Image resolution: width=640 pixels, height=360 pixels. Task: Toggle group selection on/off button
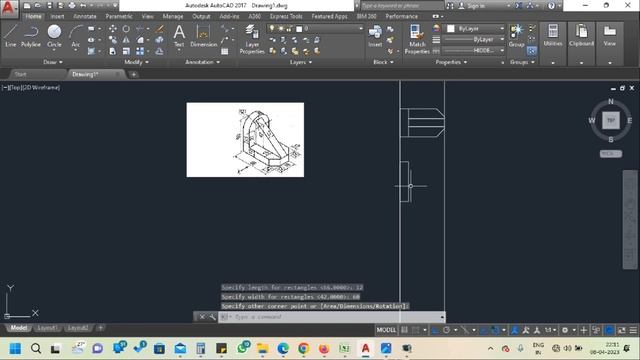coord(531,51)
